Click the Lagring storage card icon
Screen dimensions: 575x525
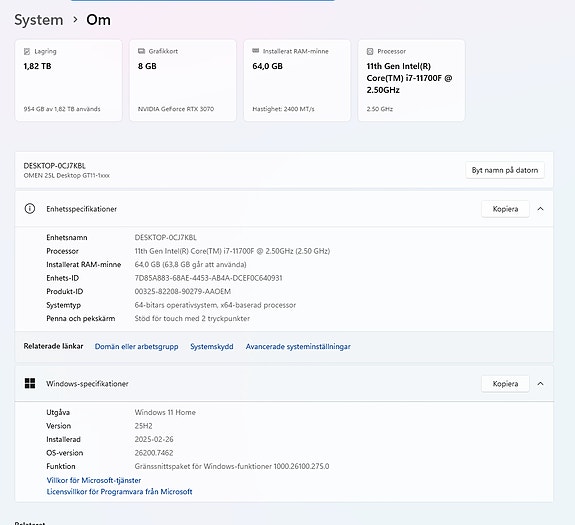click(27, 51)
